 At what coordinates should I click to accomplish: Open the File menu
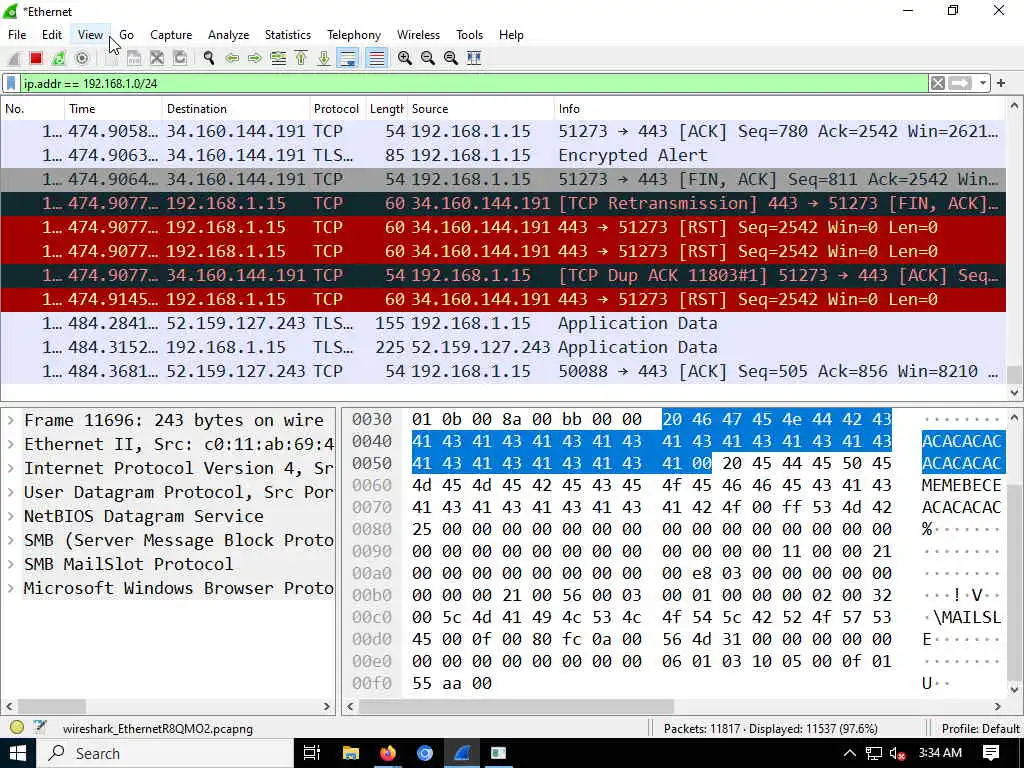[17, 35]
